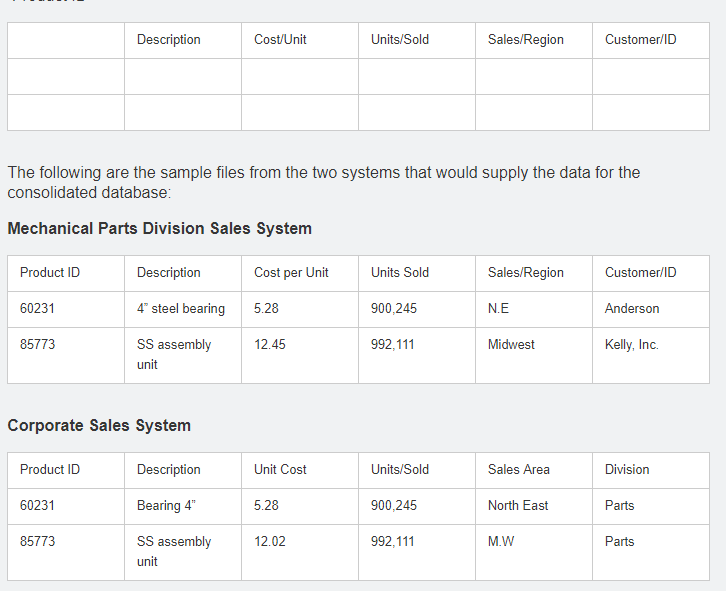Click cost 5.28 in Corporate Sales table

(x=266, y=506)
